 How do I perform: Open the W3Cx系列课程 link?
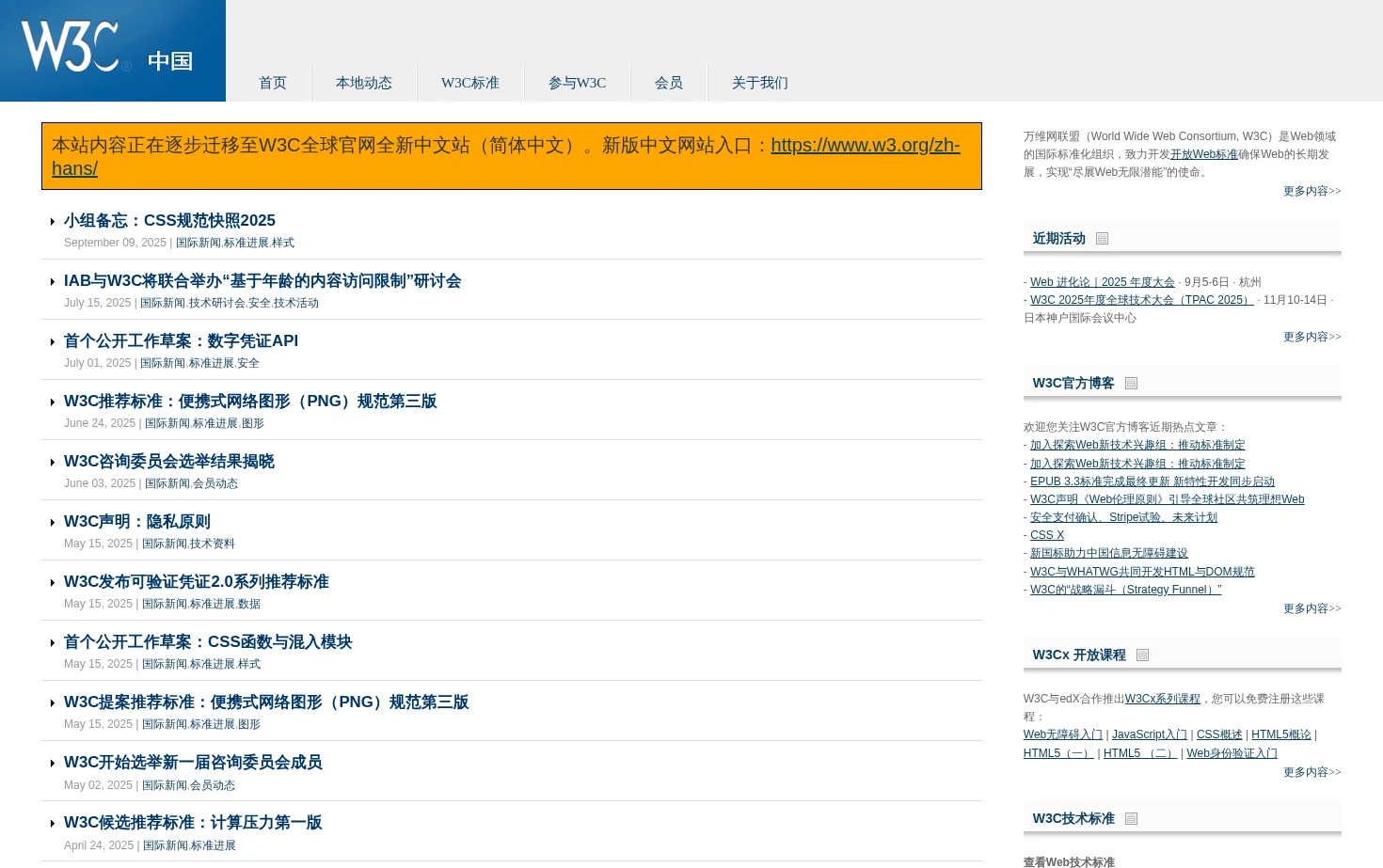point(1163,699)
